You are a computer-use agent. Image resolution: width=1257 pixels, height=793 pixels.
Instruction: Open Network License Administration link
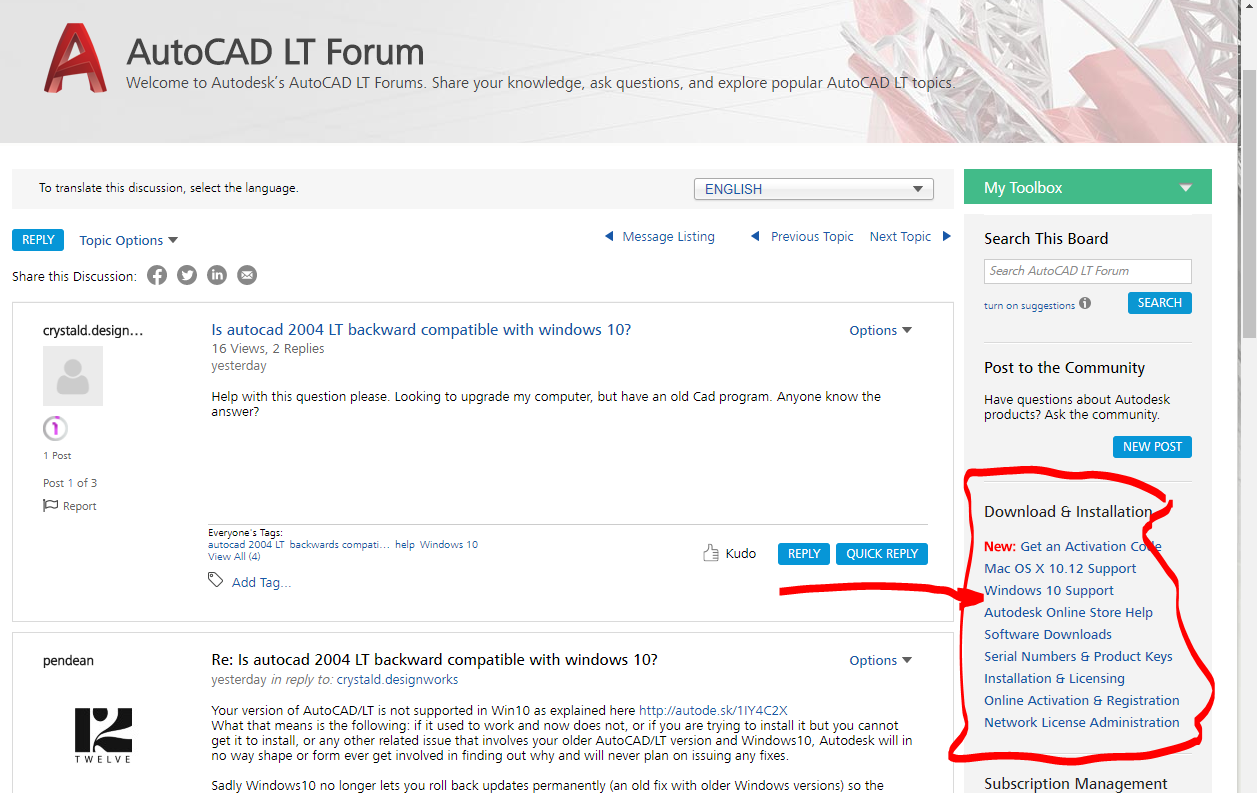(x=1082, y=723)
